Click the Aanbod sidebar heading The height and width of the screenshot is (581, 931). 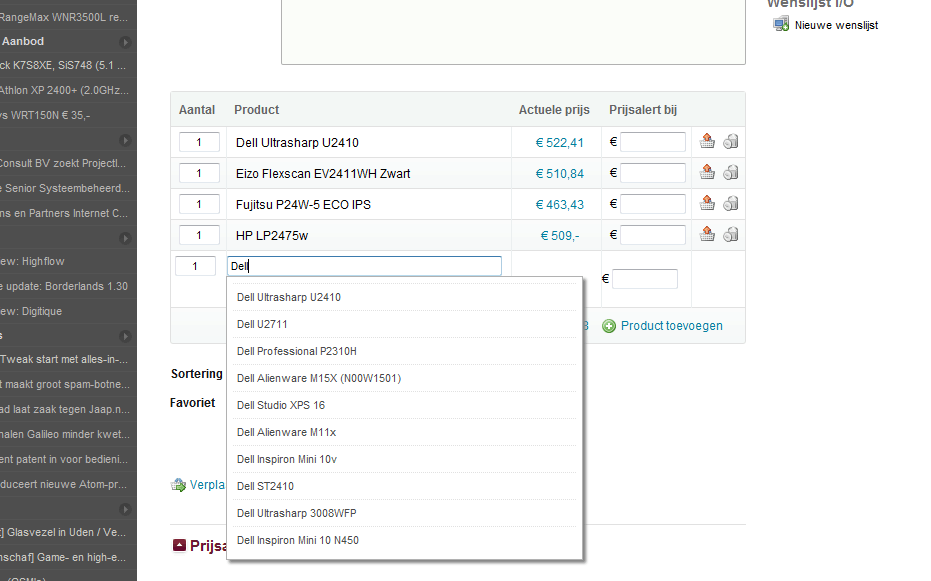[x=23, y=41]
